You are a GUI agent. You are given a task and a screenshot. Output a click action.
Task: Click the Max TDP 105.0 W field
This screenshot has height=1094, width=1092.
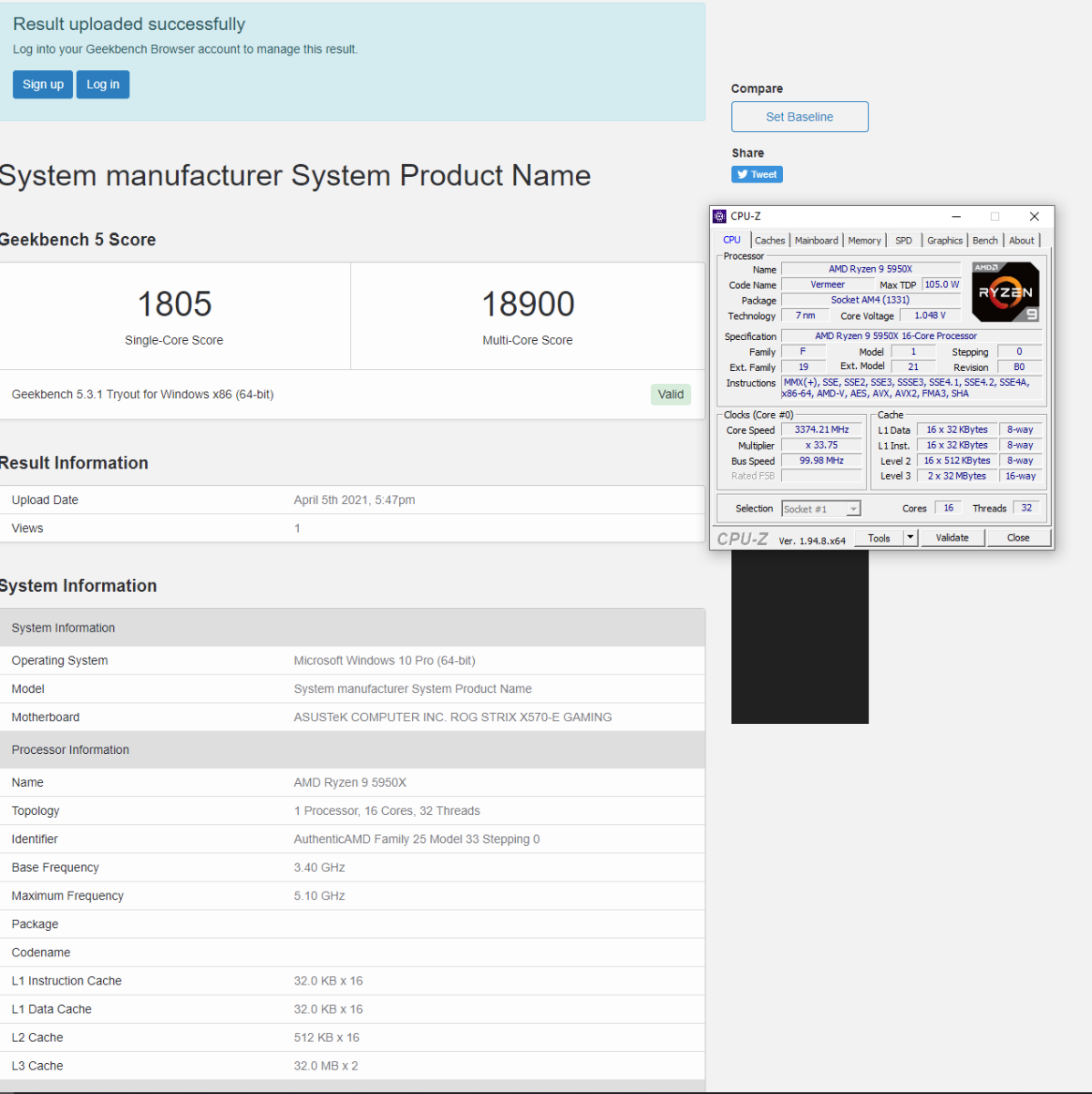942,284
